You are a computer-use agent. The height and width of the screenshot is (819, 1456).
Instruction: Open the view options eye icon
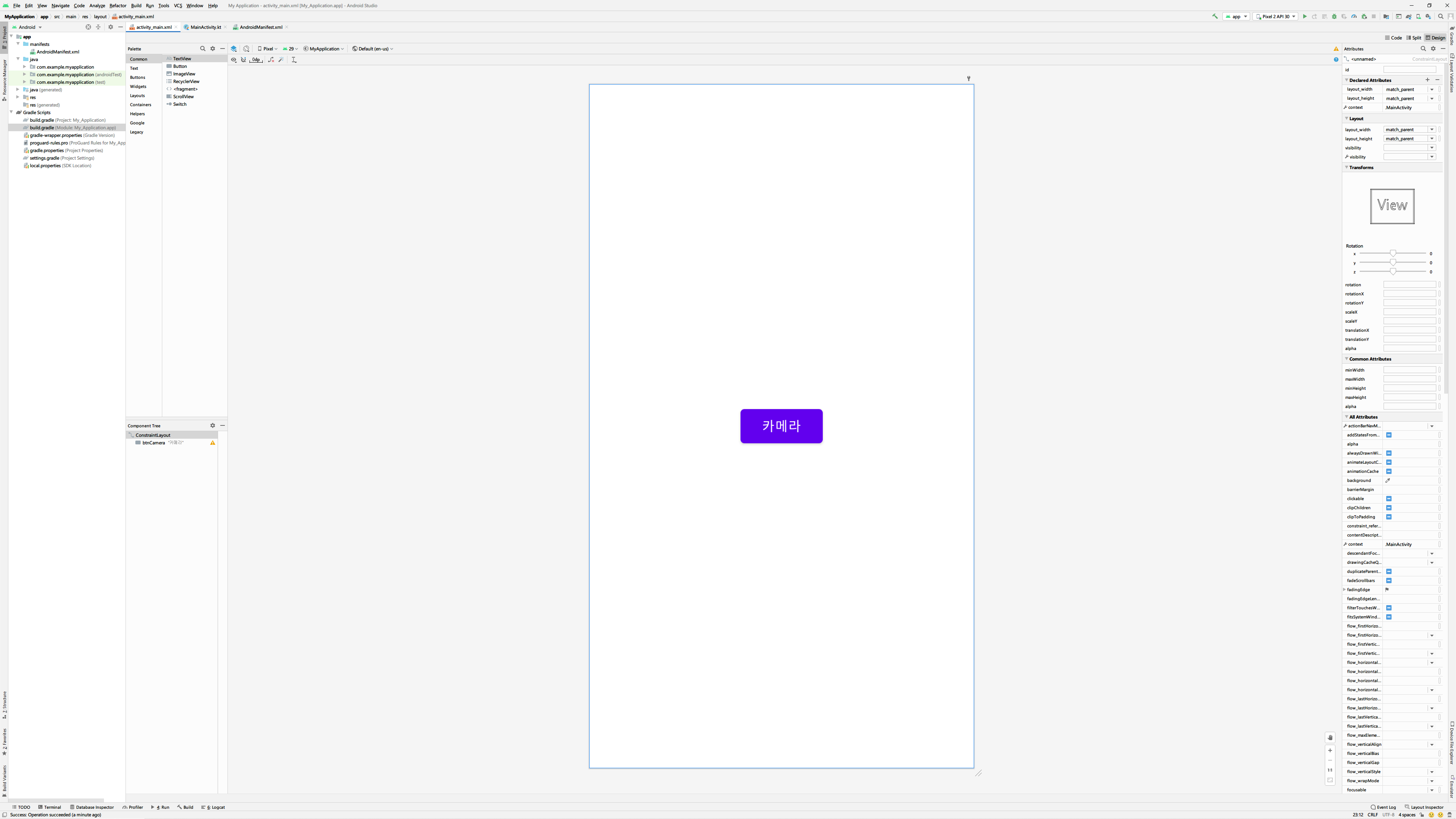[x=234, y=60]
